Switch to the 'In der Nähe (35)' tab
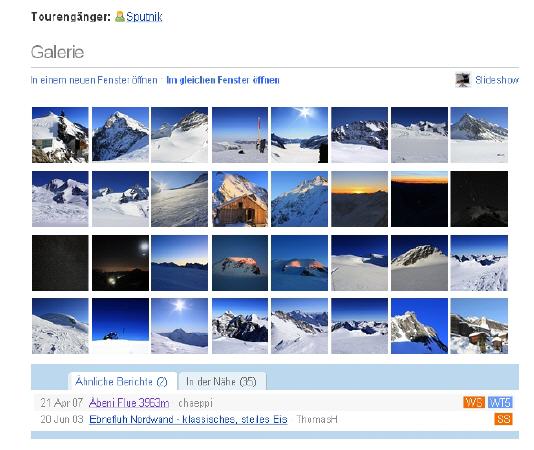 pos(221,382)
